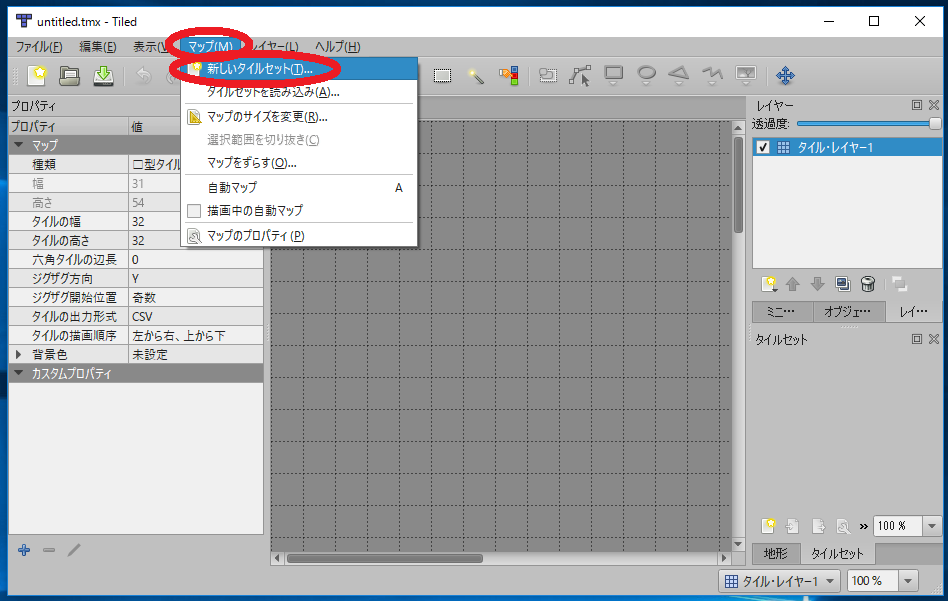Delete the current layer with the trash icon
The image size is (948, 601).
click(x=867, y=284)
